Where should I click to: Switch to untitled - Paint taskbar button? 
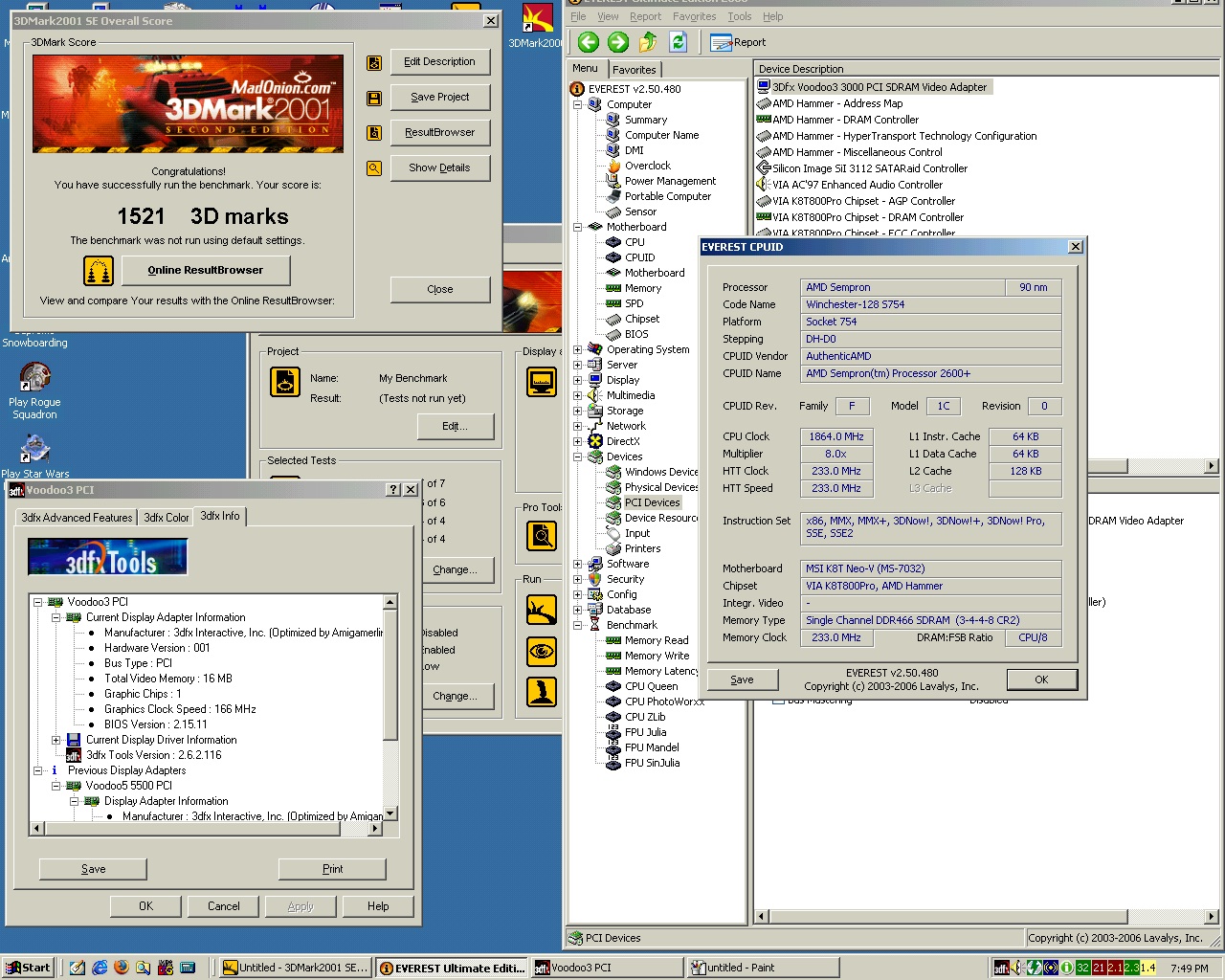[x=763, y=968]
